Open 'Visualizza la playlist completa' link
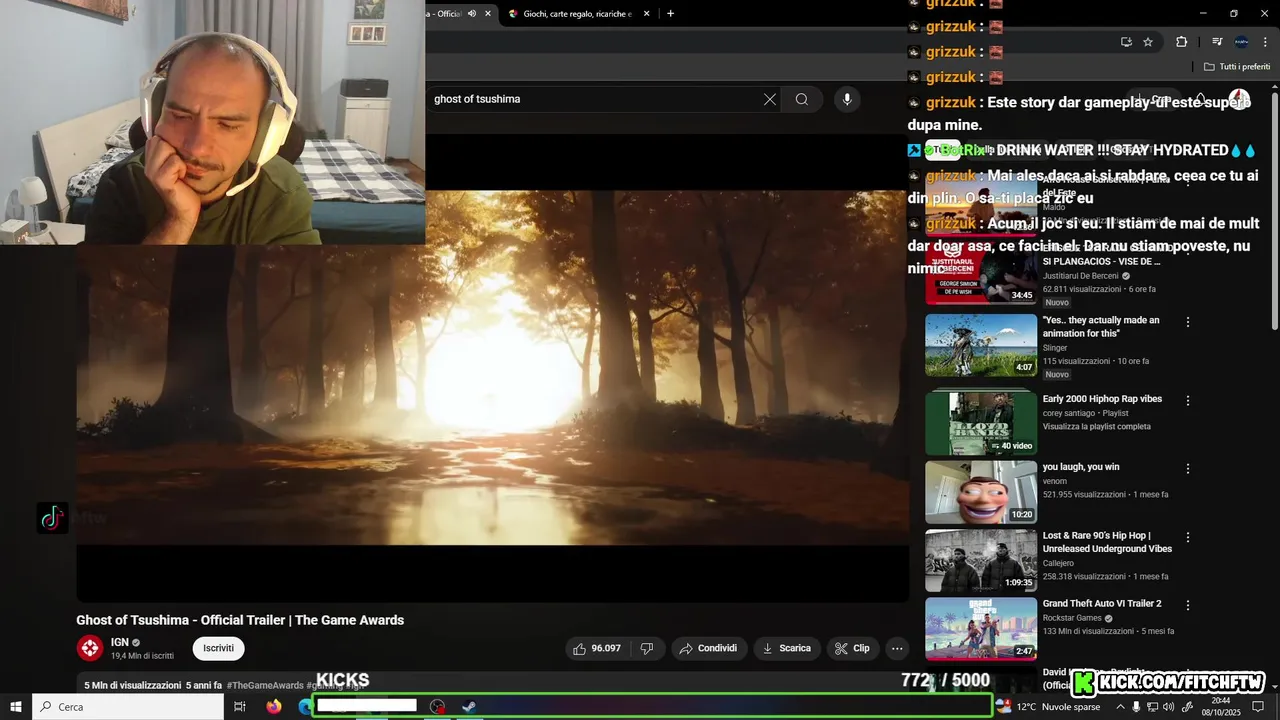Image resolution: width=1280 pixels, height=720 pixels. 1096,426
